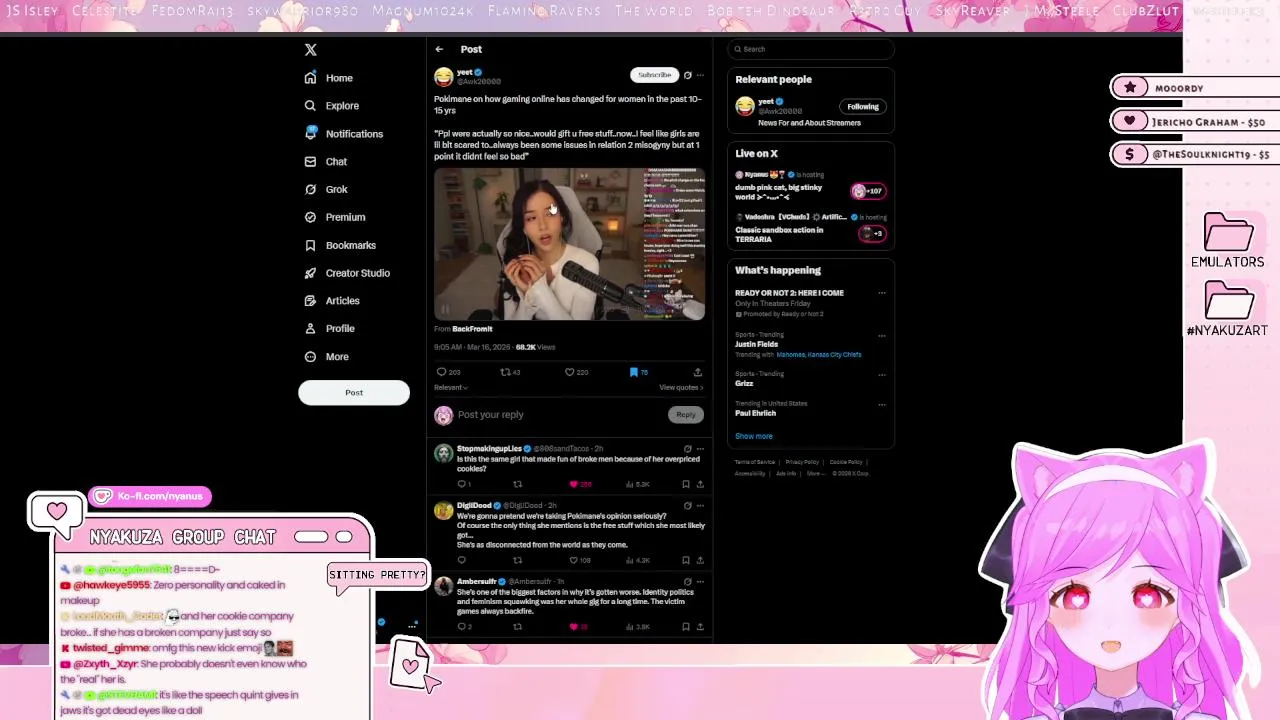Viewport: 1280px width, 720px height.
Task: Go back using the arrow beside Post
Action: pyautogui.click(x=439, y=49)
